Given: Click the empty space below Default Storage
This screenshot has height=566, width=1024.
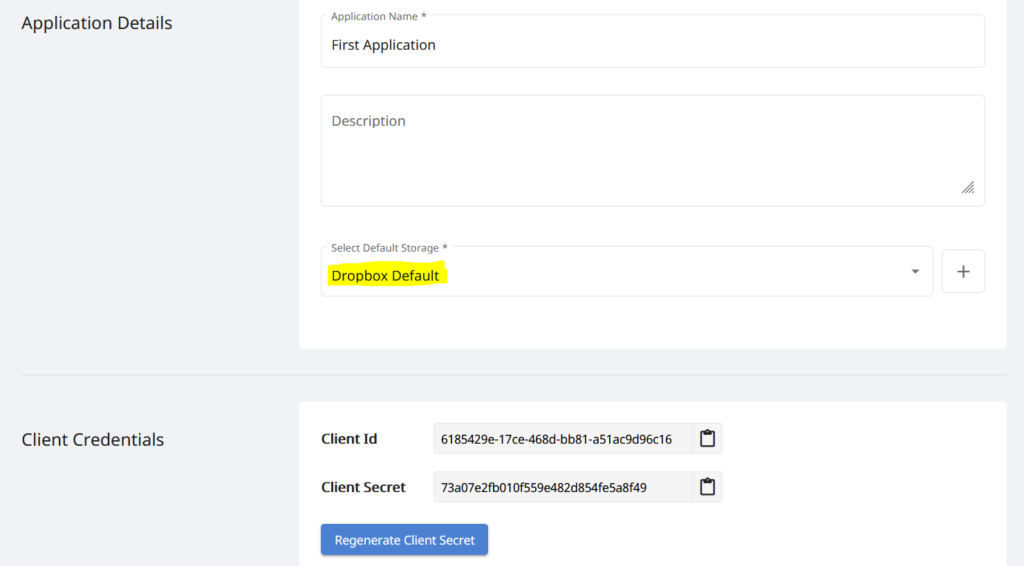Looking at the screenshot, I should point(650,323).
